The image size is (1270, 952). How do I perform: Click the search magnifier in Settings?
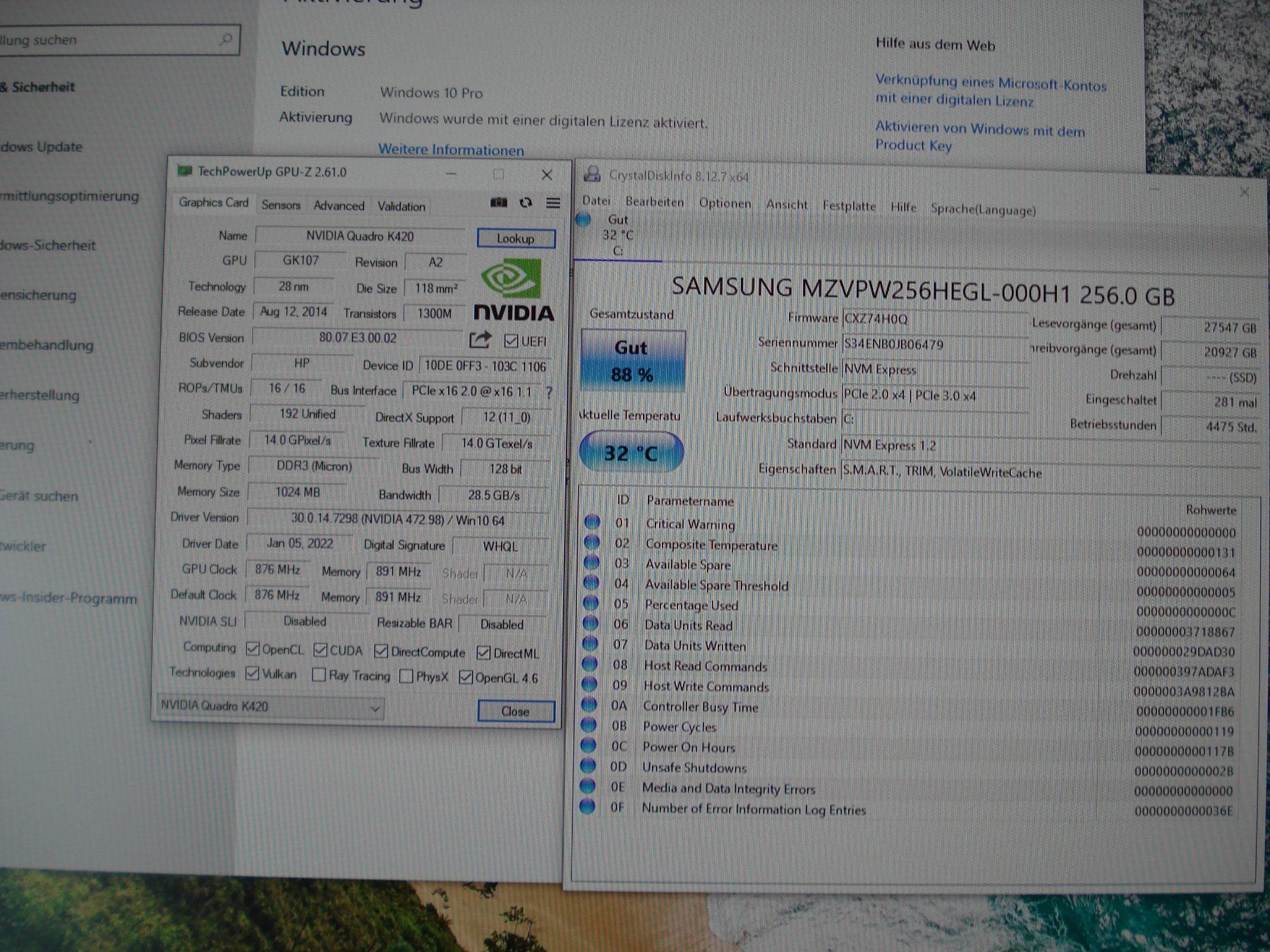(x=226, y=39)
